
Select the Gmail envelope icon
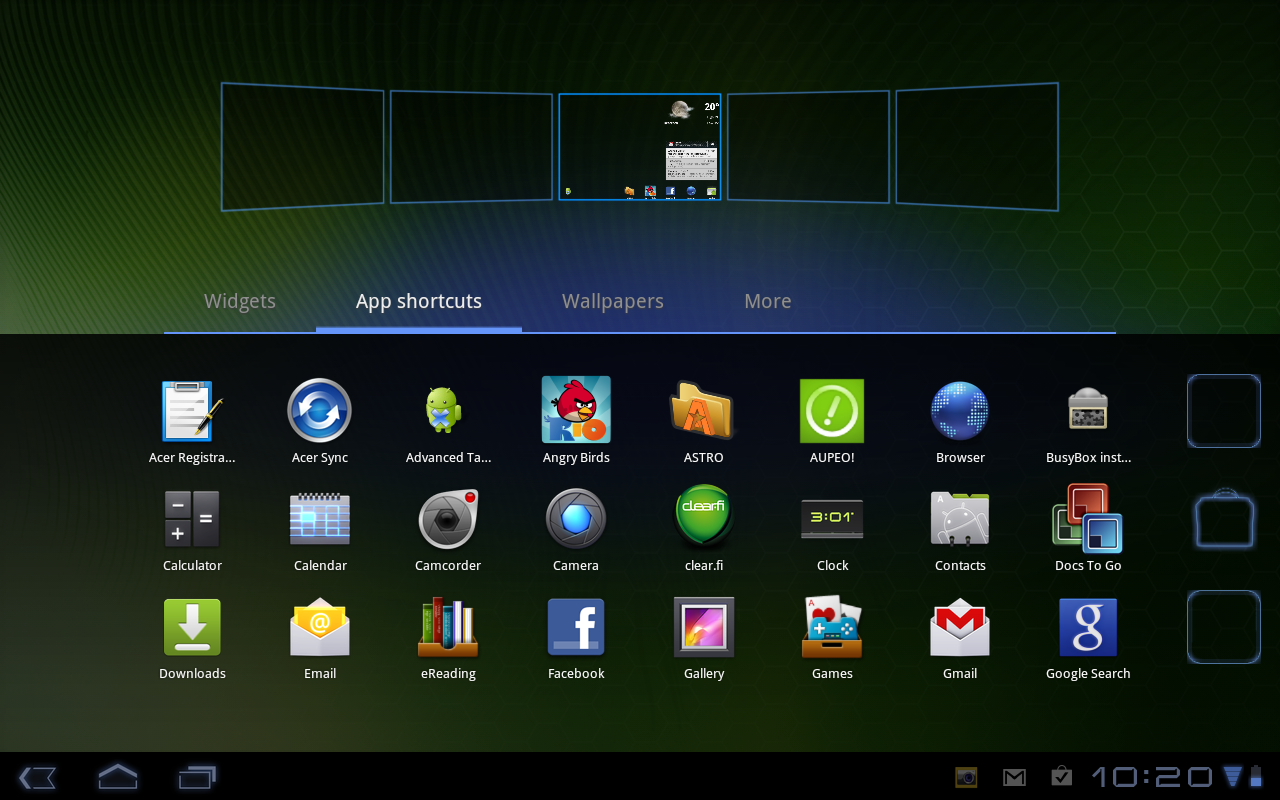click(x=960, y=627)
